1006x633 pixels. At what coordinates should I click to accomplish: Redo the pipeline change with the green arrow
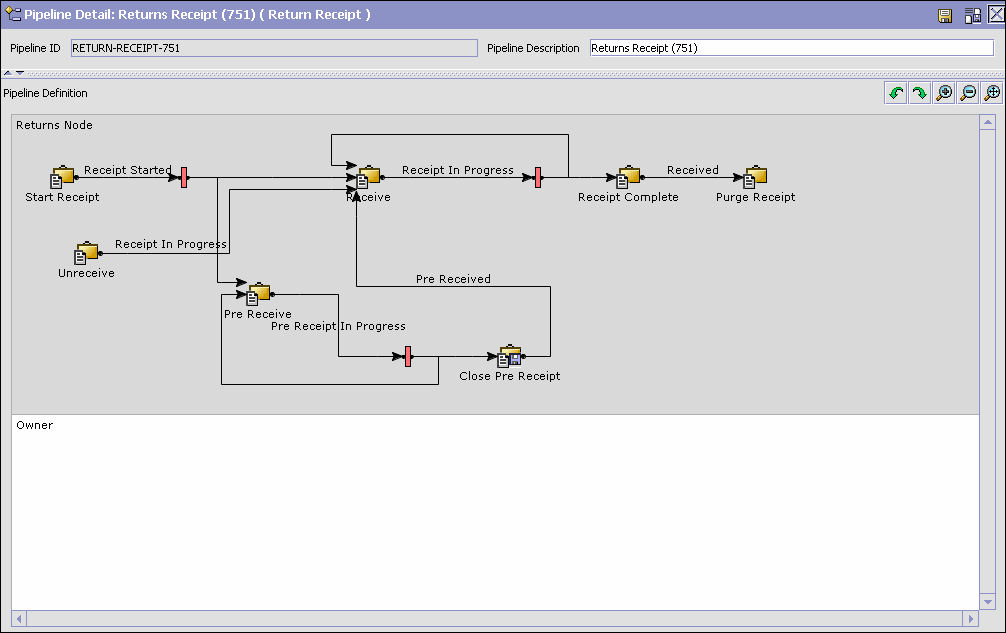pos(920,93)
